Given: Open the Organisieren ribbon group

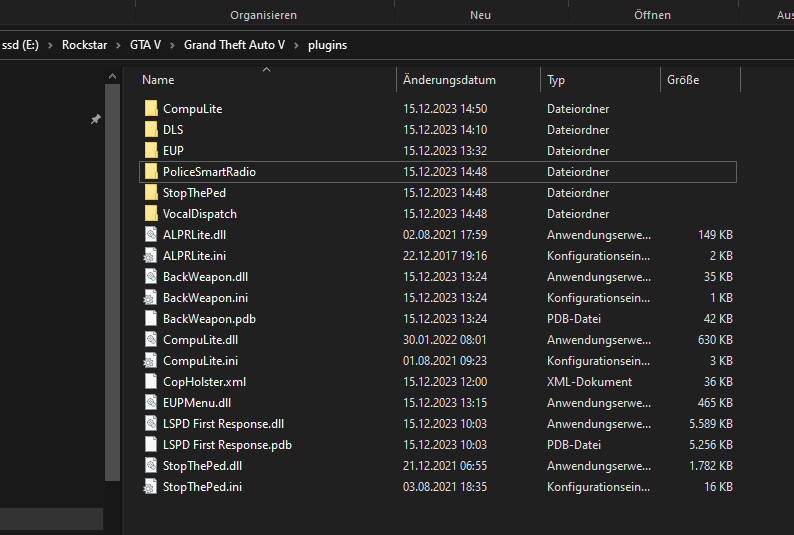Looking at the screenshot, I should [x=263, y=15].
